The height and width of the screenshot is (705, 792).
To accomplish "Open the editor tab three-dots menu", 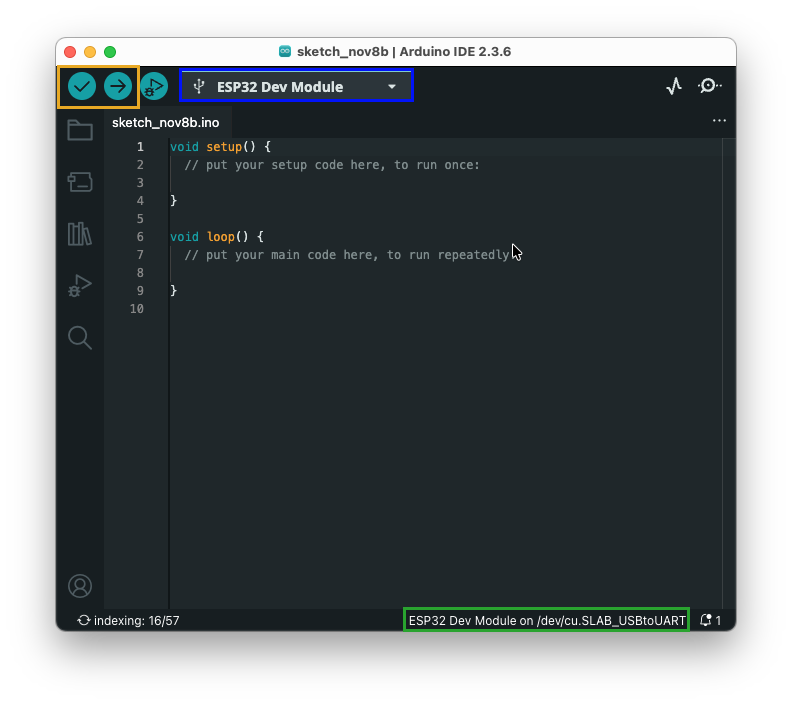I will 719,121.
